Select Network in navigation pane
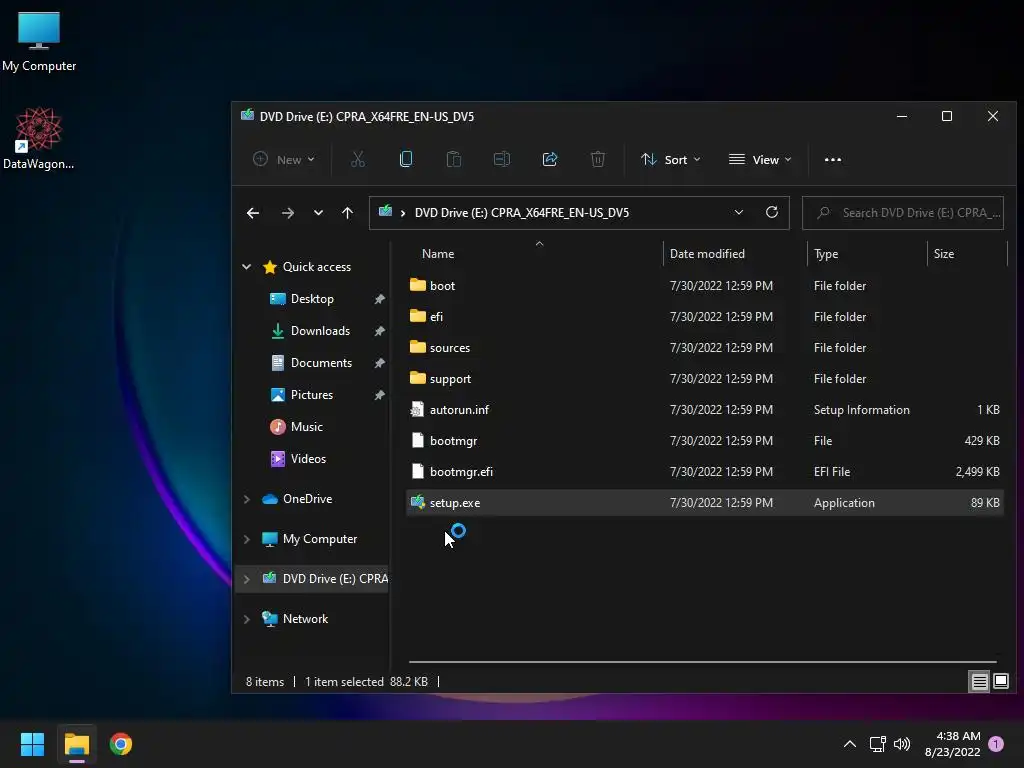 click(305, 619)
